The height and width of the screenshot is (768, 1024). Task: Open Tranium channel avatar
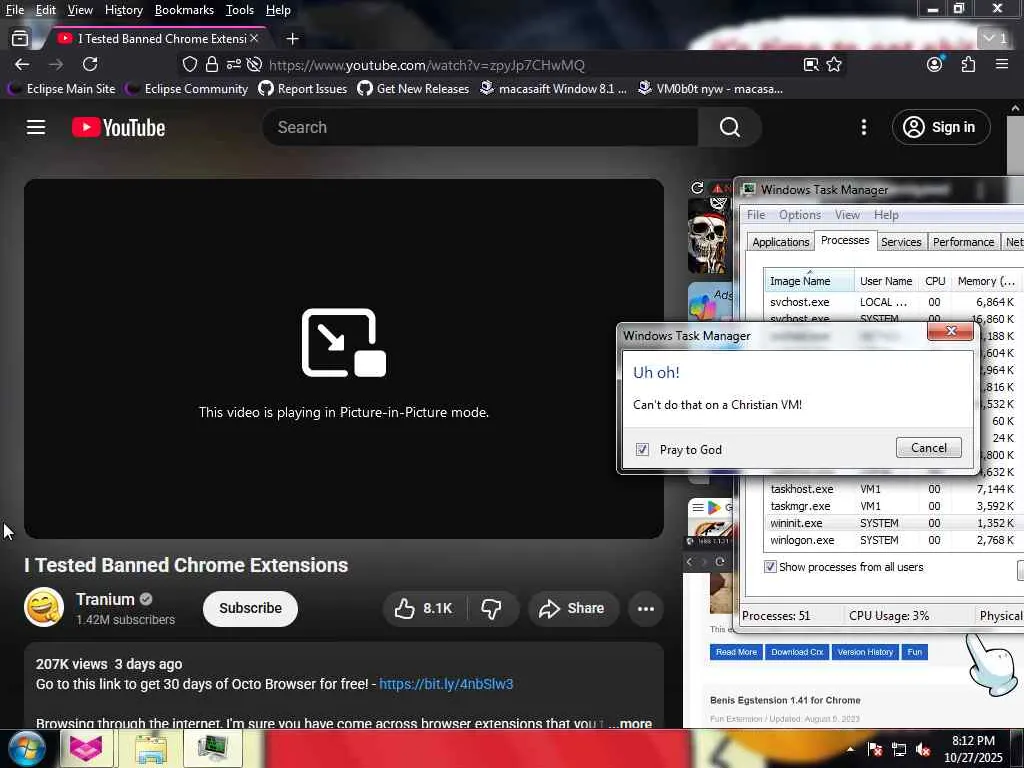point(44,607)
